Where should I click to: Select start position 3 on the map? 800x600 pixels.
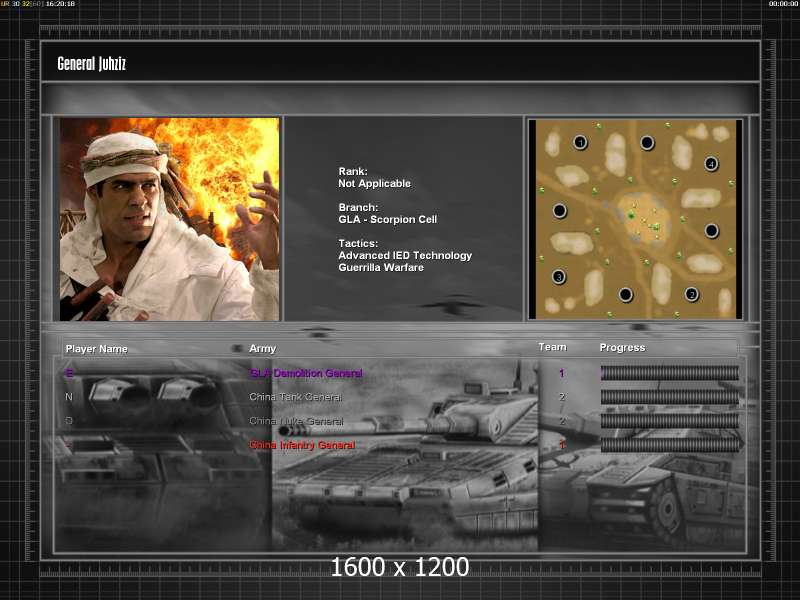point(559,277)
